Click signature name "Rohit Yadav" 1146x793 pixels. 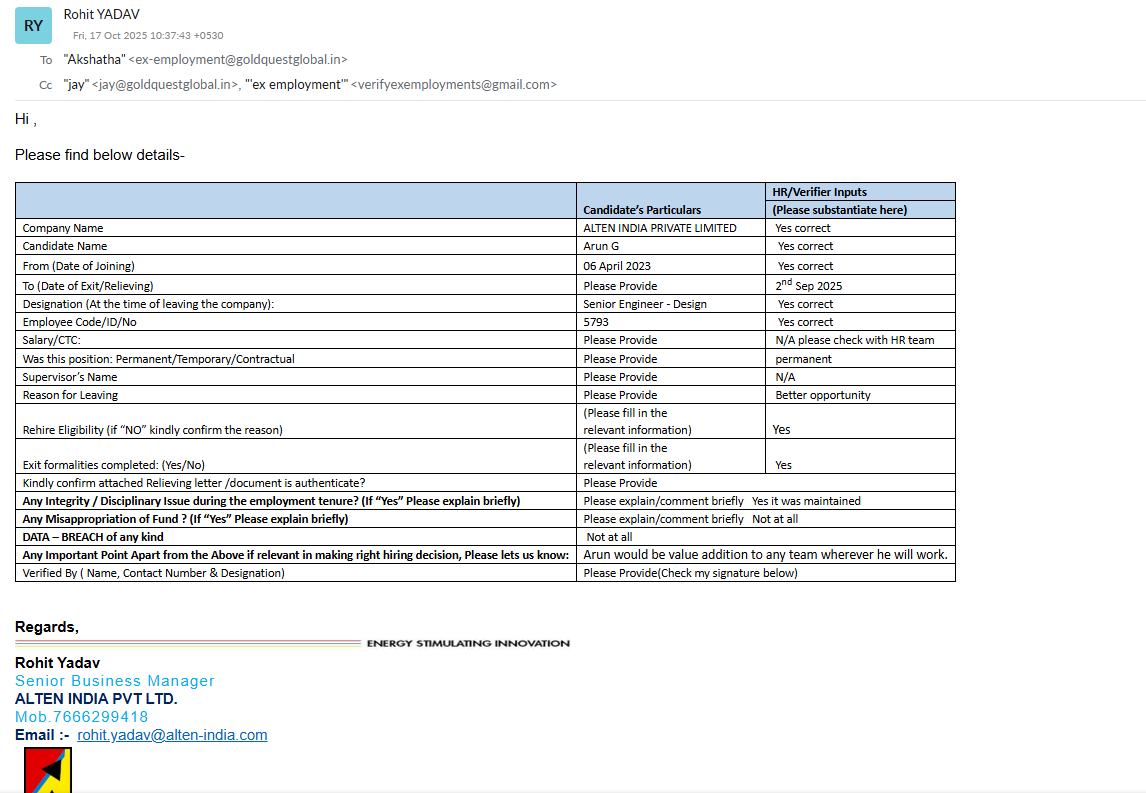(57, 663)
